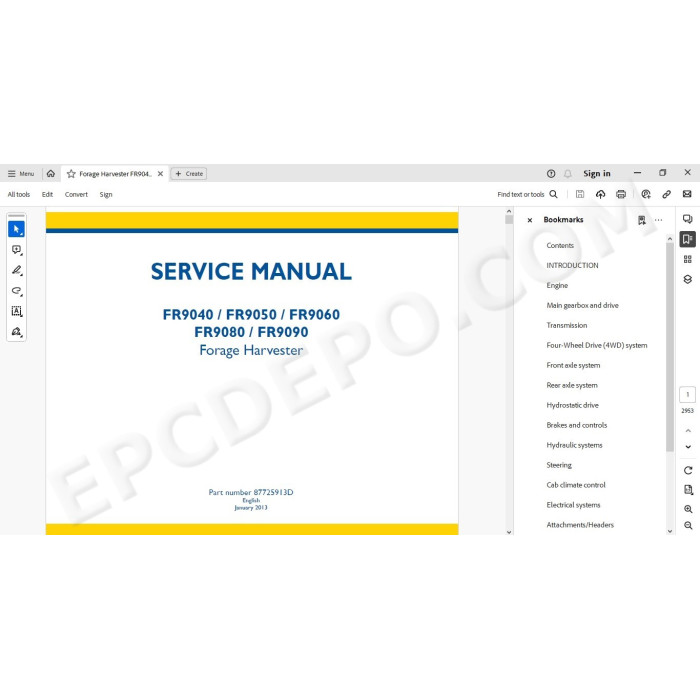Print the document with printer icon
This screenshot has width=700, height=700.
tap(621, 194)
